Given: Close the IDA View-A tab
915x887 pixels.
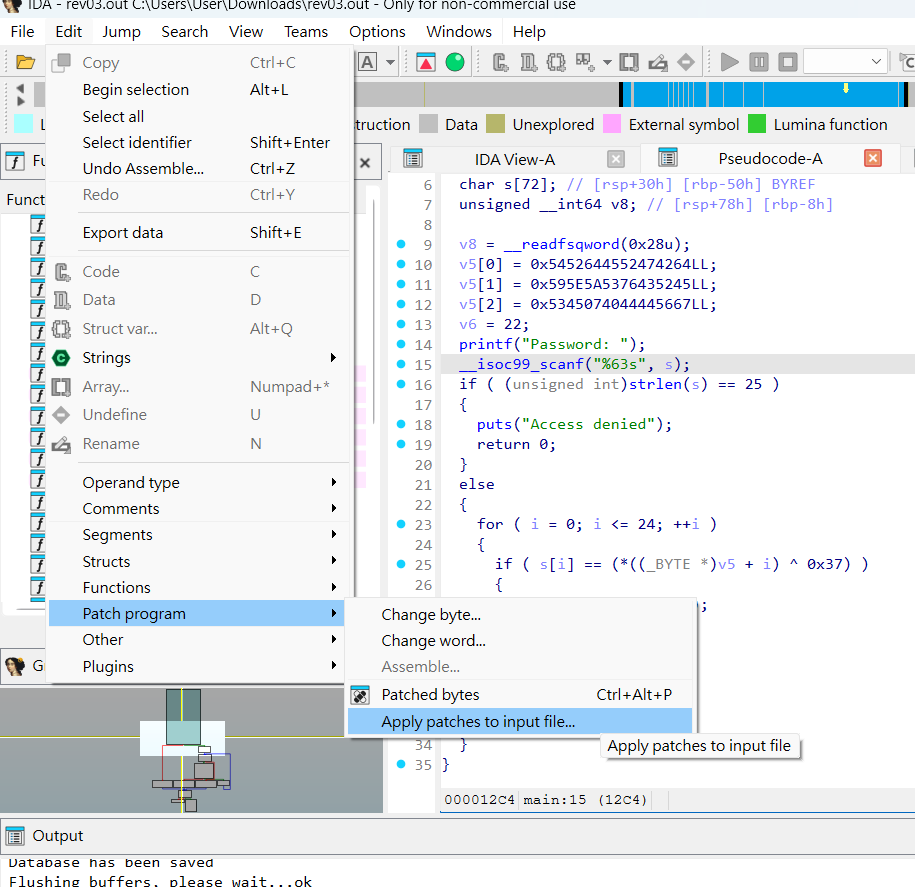Looking at the screenshot, I should click(x=616, y=159).
